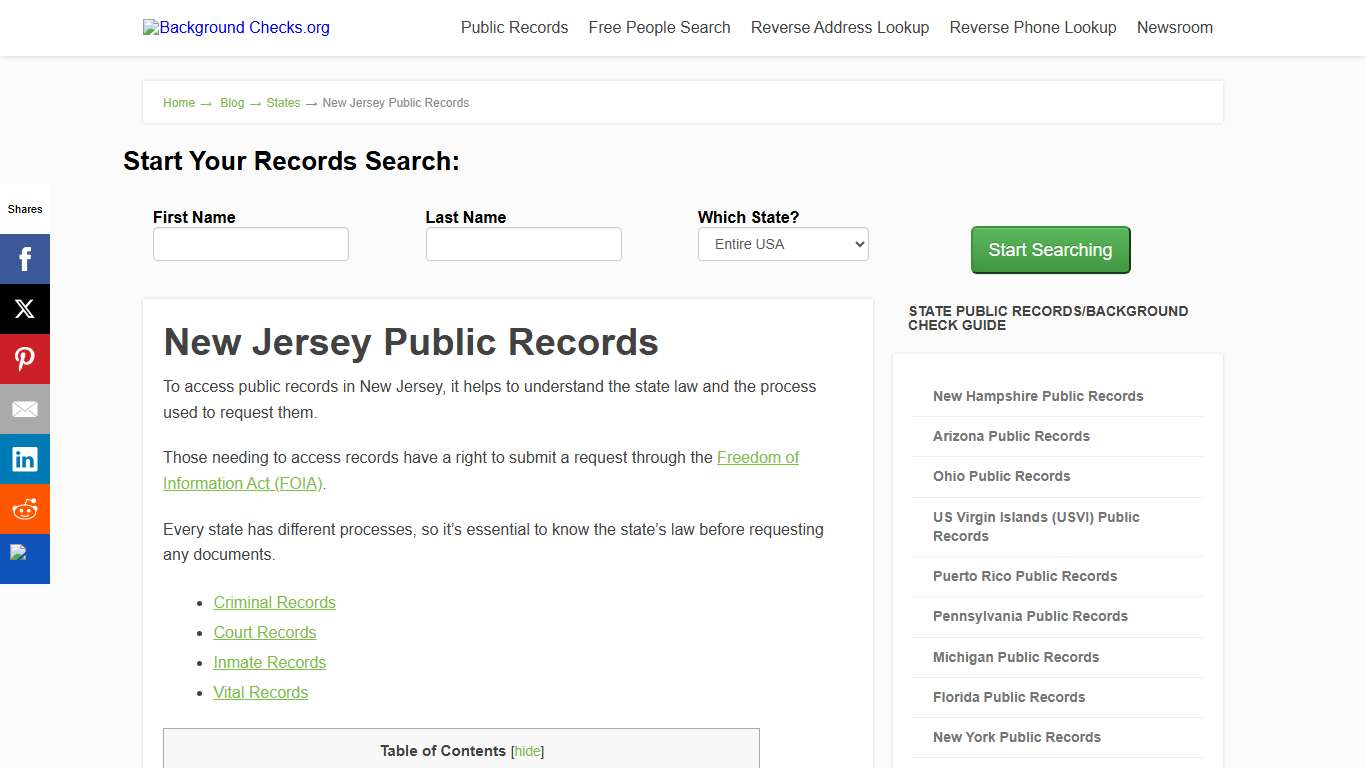
Task: Share the article on X (Twitter)
Action: pos(25,308)
